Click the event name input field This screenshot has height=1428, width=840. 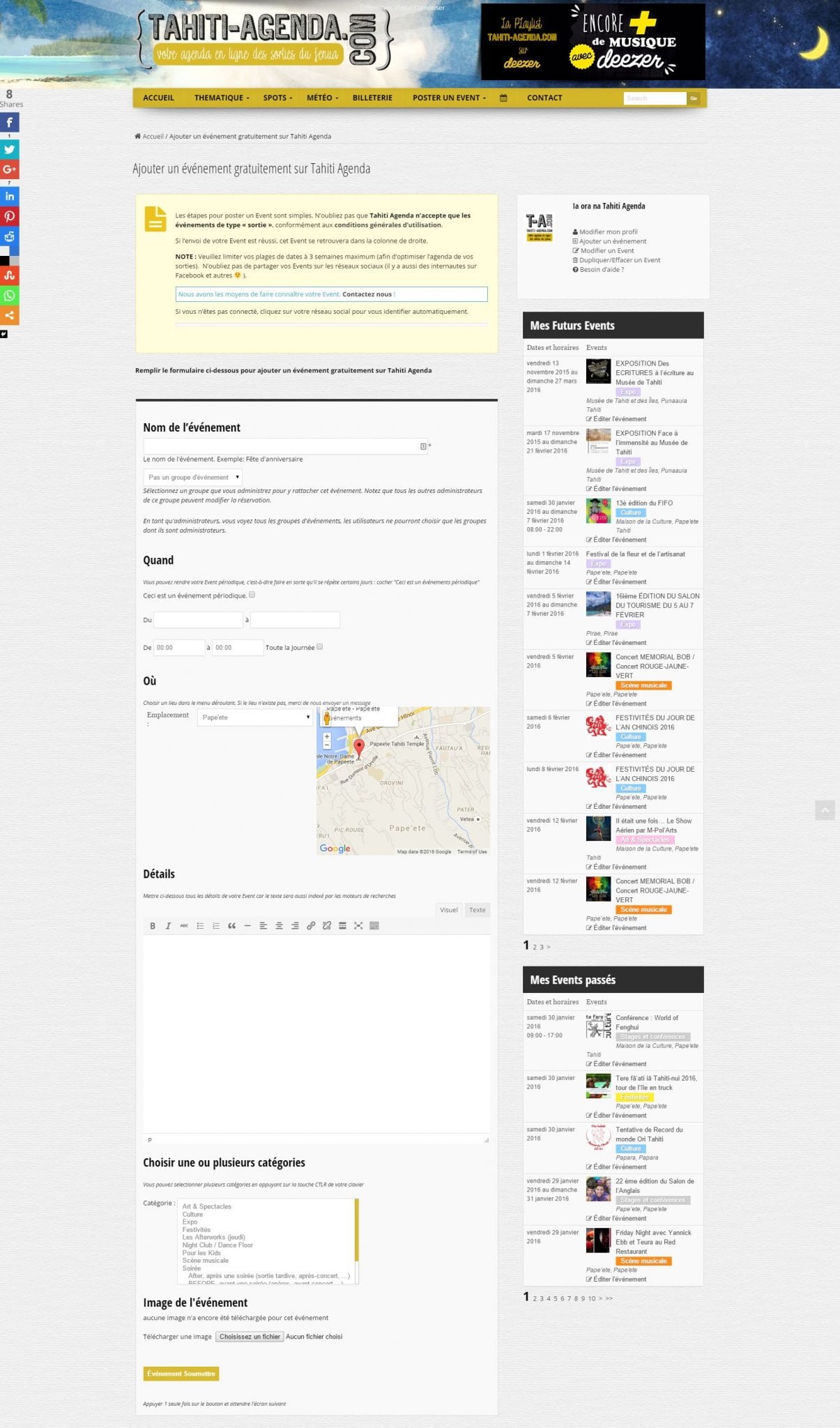pyautogui.click(x=281, y=446)
